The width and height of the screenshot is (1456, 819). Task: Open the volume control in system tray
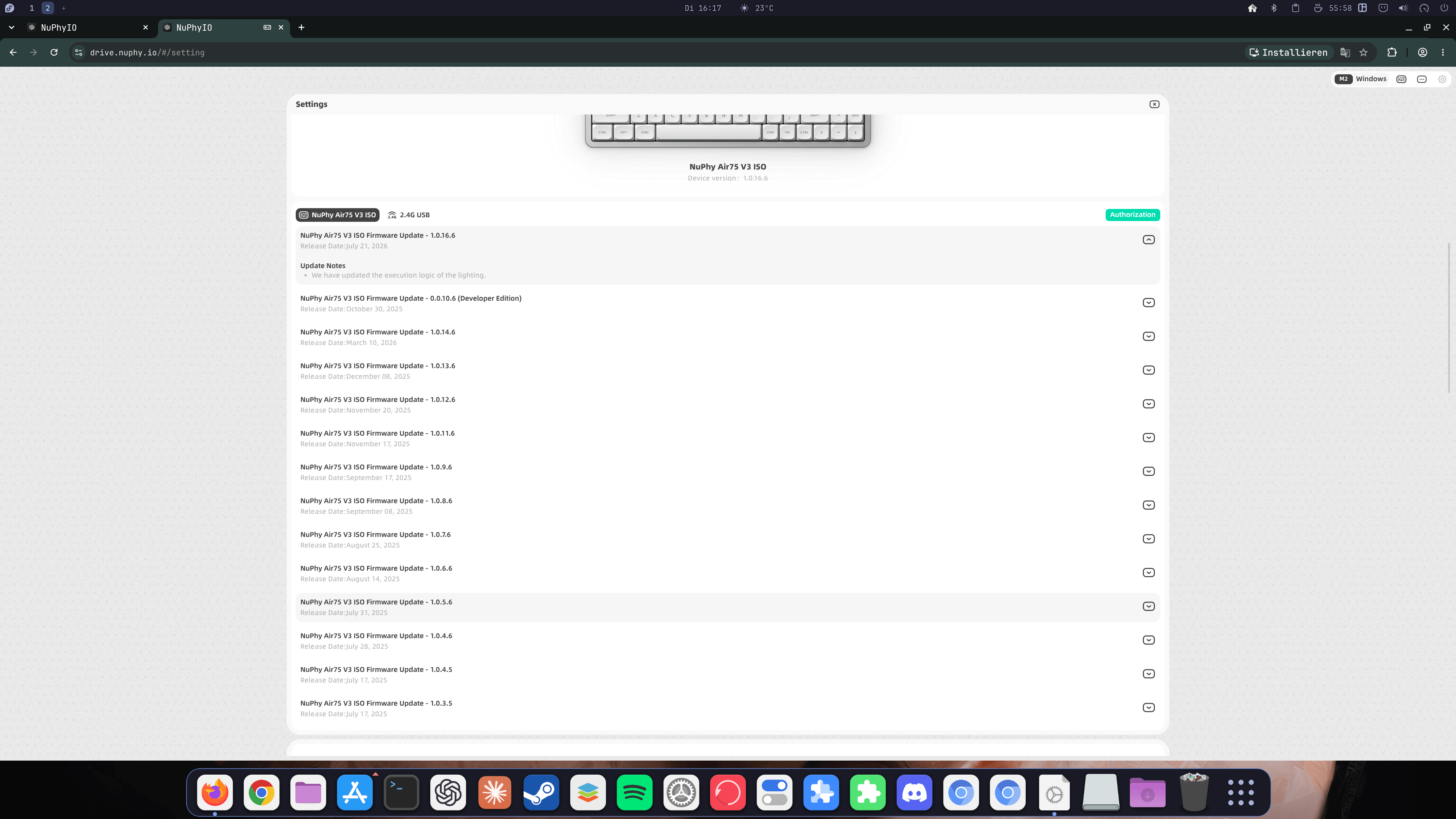pos(1403,8)
